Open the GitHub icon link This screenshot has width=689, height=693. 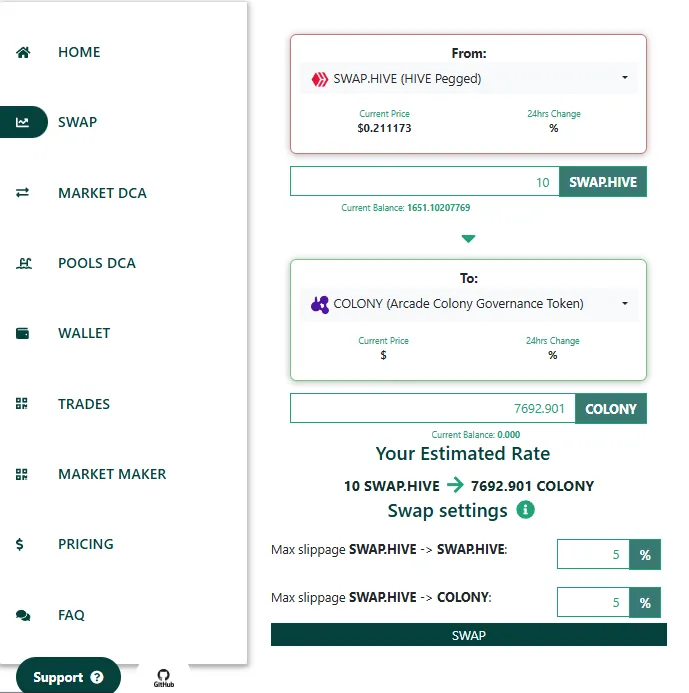pos(164,678)
